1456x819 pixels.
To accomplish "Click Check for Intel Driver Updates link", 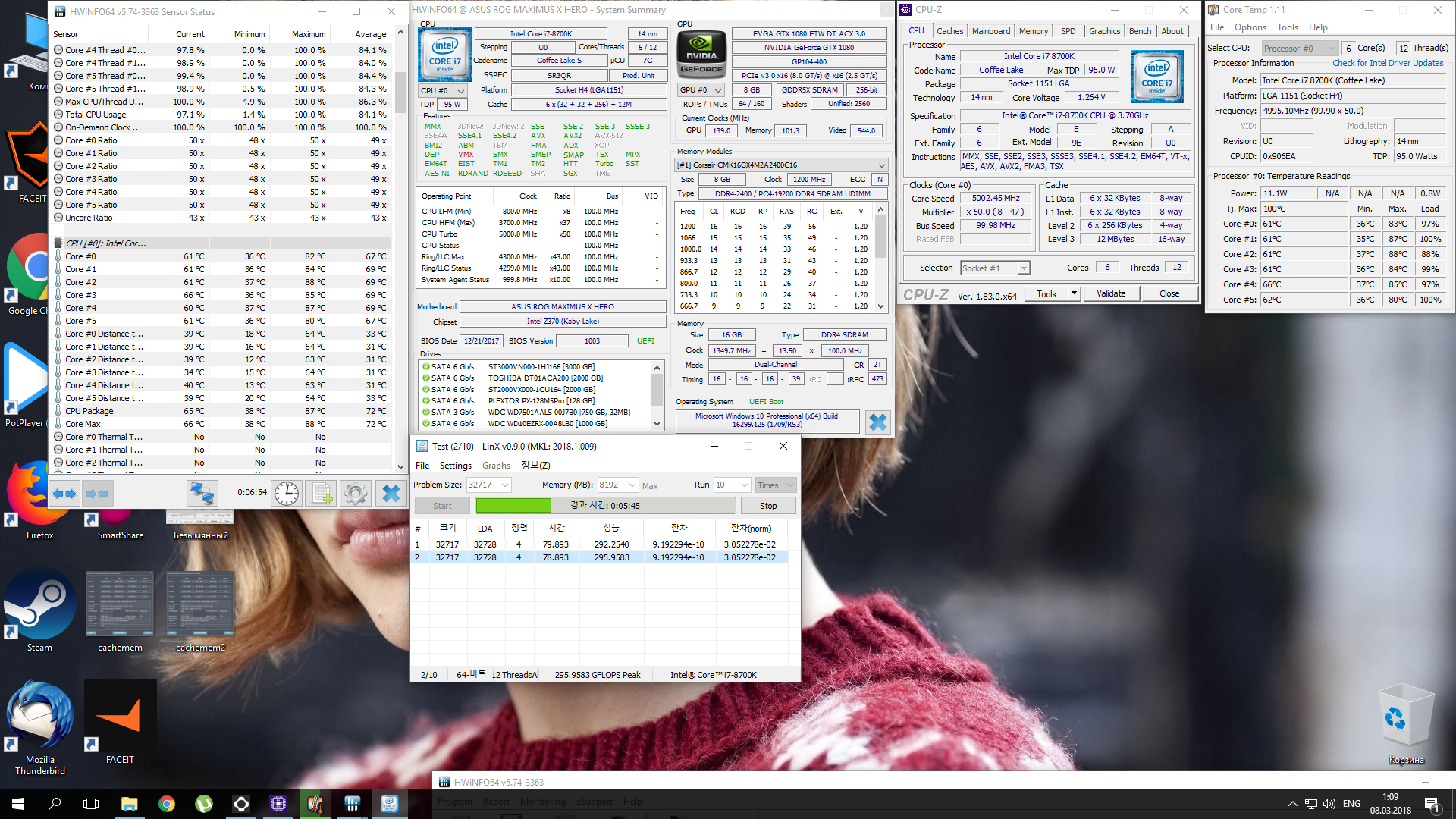I will (1388, 63).
